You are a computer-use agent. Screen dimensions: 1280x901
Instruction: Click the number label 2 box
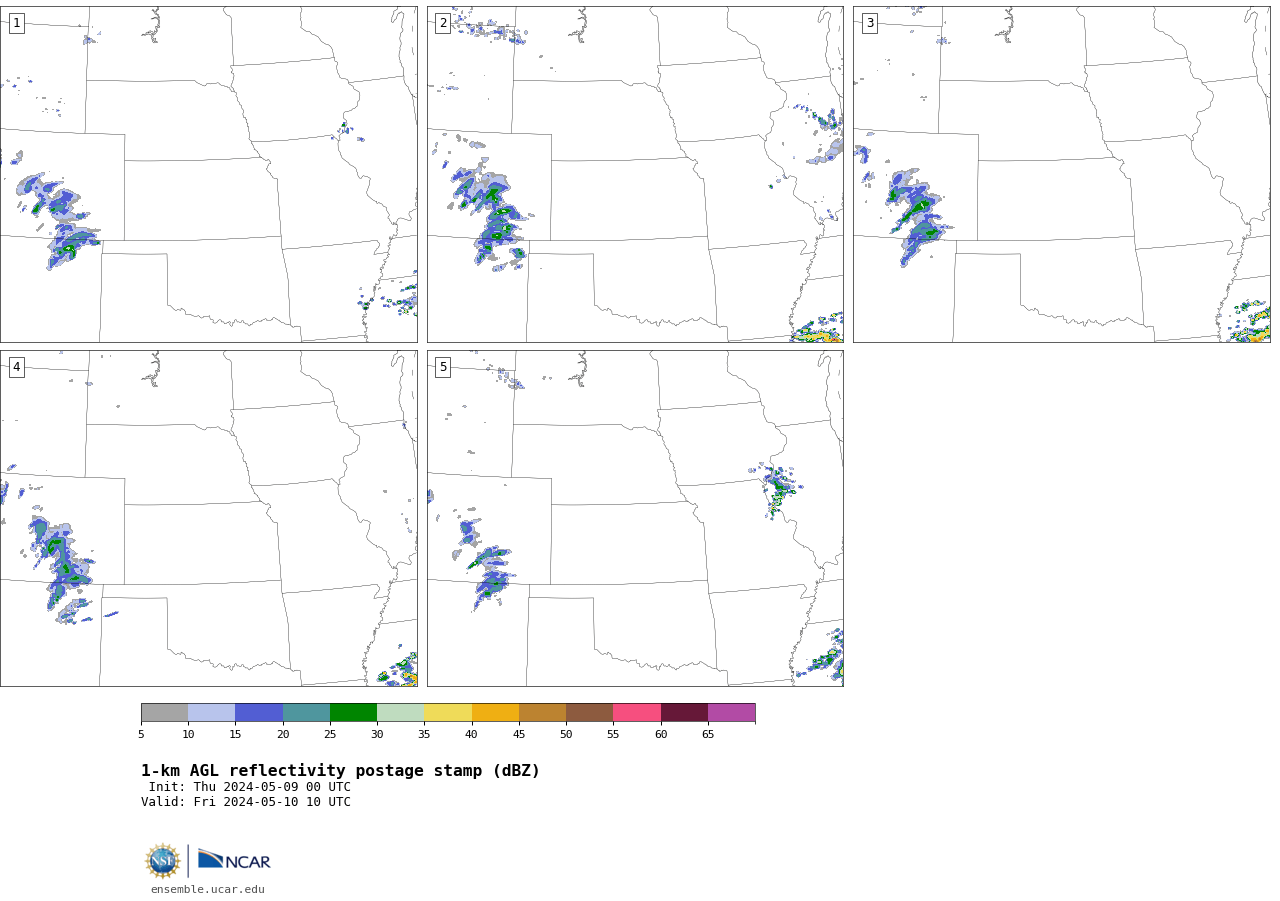point(443,23)
